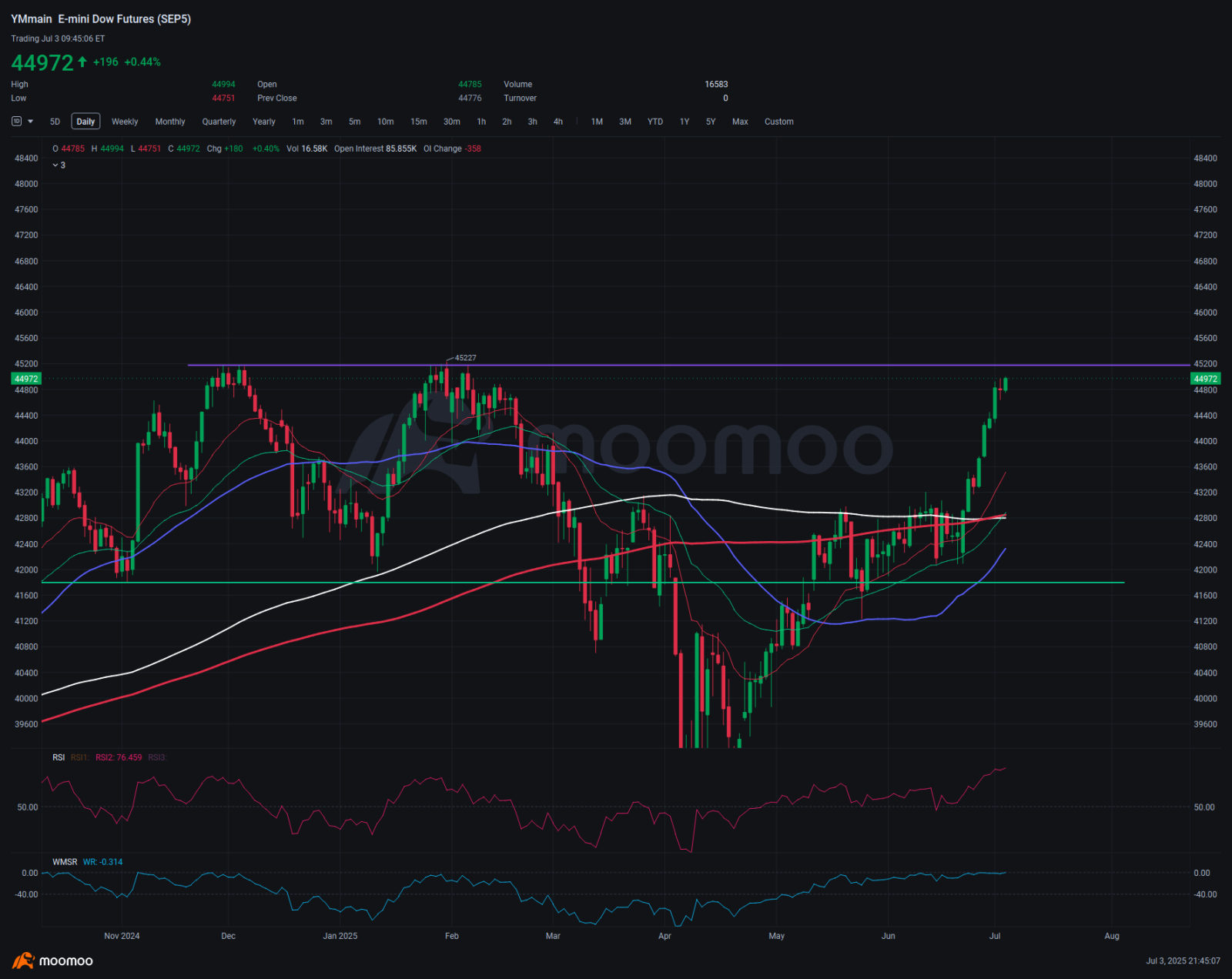Expand the collapsed indicators chevron labeled 3
The height and width of the screenshot is (979, 1232).
tap(59, 165)
